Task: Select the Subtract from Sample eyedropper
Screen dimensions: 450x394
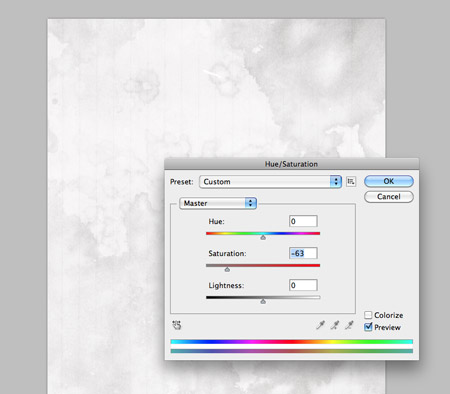Action: [349, 325]
